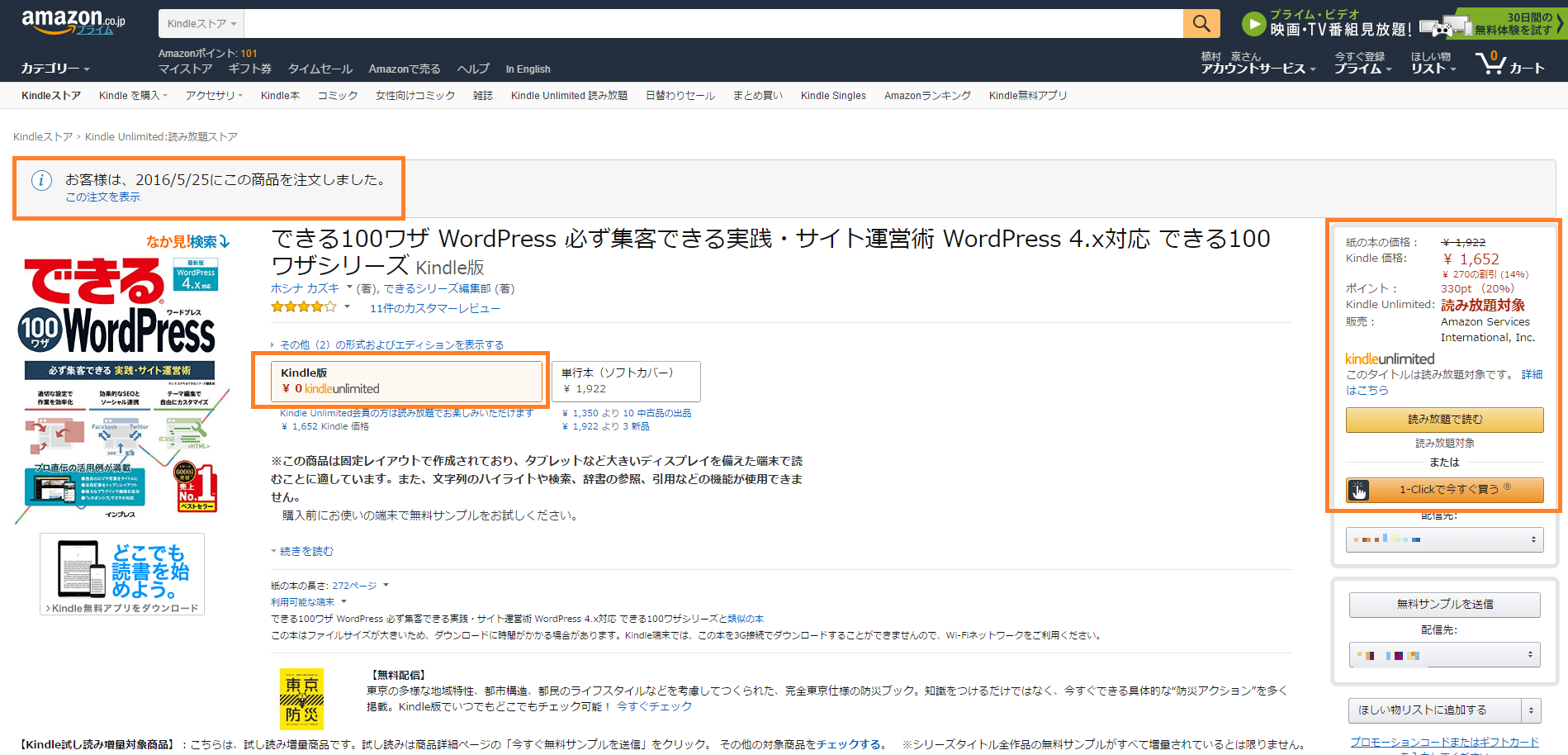Click the なか見!検索 look-inside label

click(x=187, y=241)
